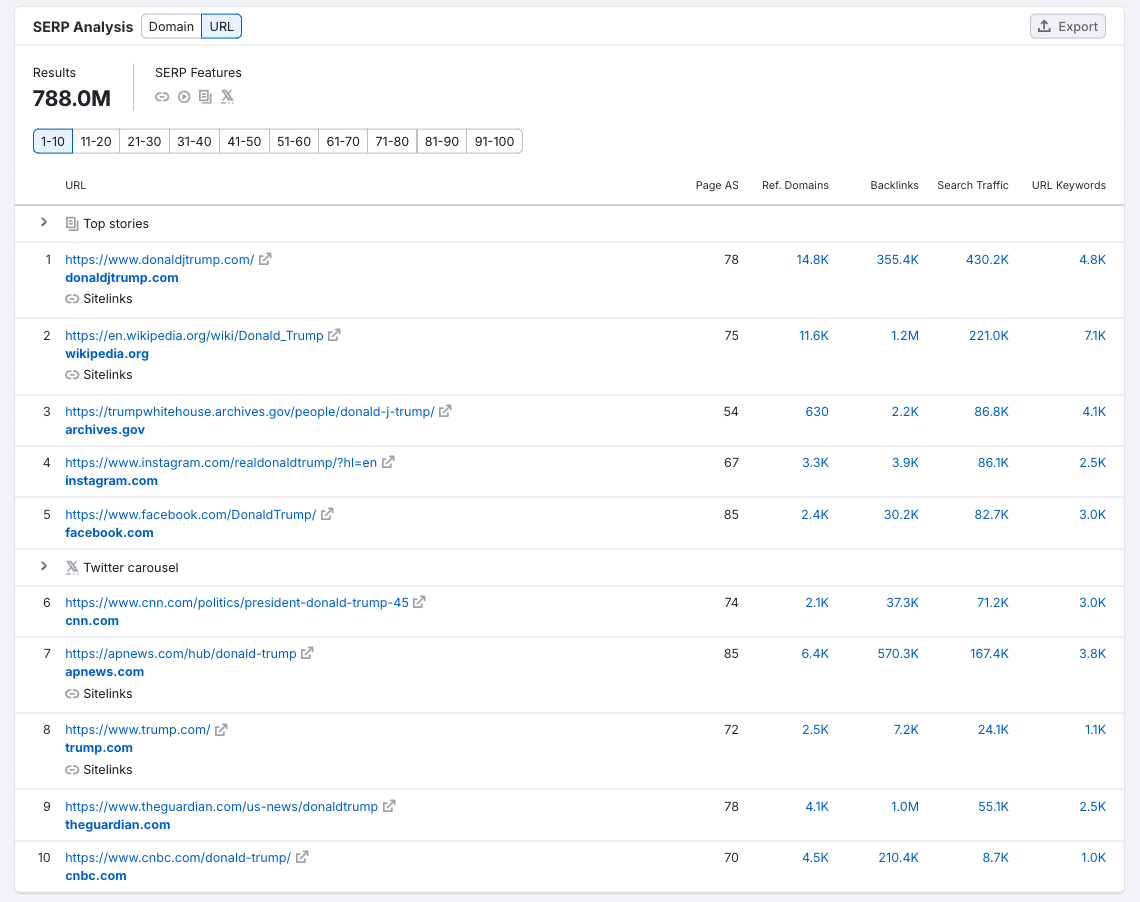
Task: Select the 11-20 results range
Action: click(96, 141)
